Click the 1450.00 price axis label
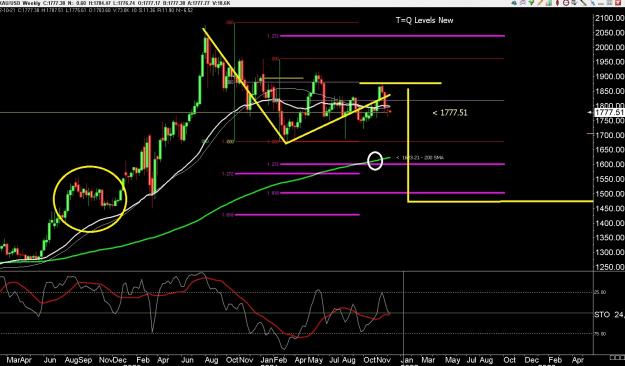 coord(609,208)
